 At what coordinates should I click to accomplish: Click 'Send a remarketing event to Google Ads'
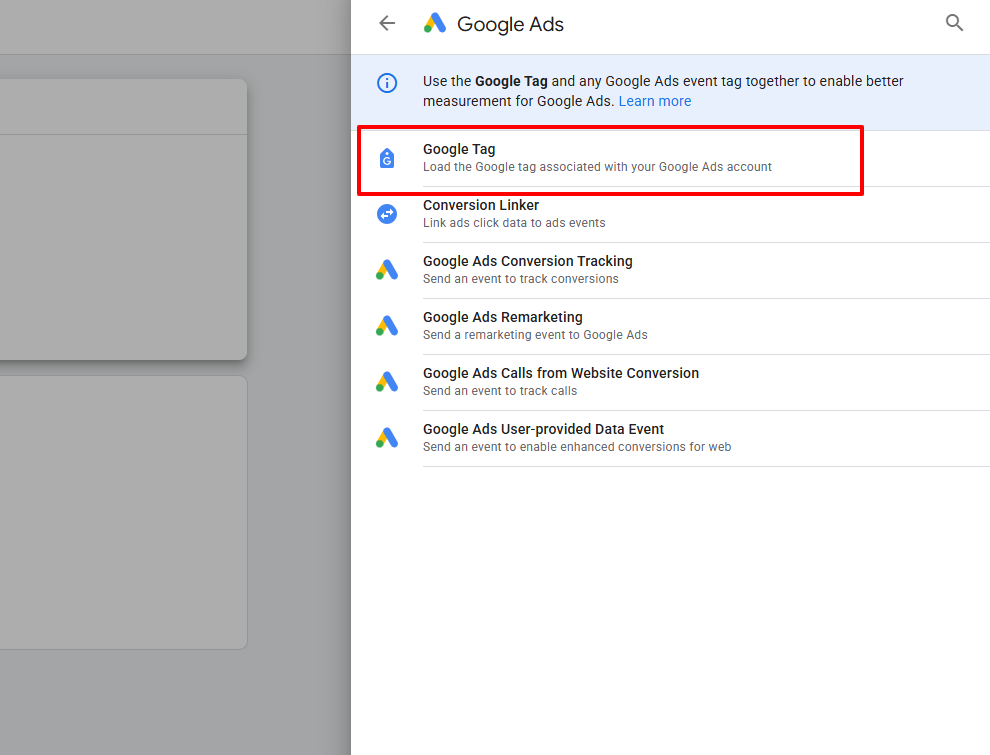tap(535, 335)
